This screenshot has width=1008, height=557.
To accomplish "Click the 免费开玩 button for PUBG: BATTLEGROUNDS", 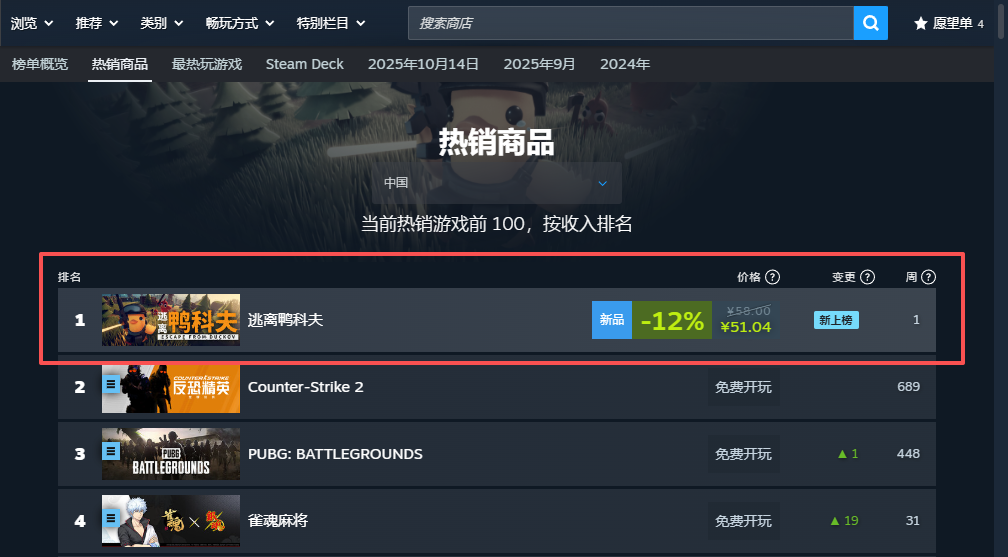I will click(743, 454).
